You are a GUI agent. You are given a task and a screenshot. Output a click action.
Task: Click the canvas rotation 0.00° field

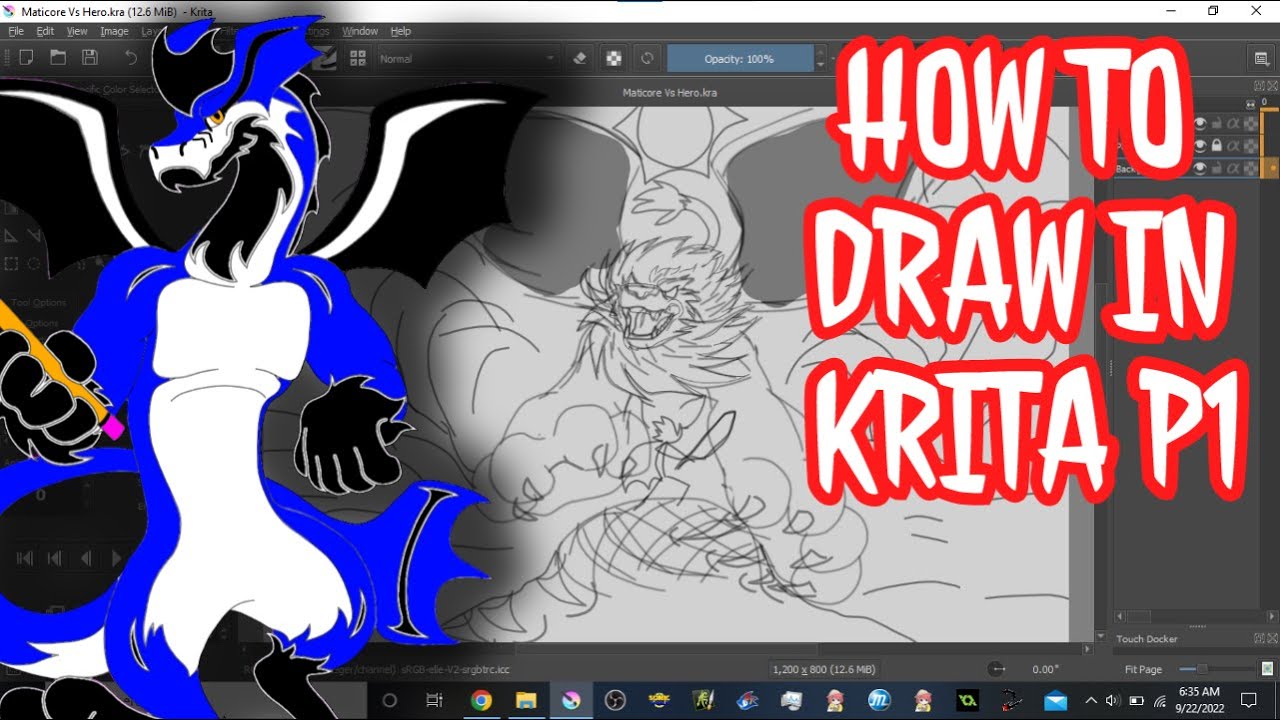[1046, 669]
